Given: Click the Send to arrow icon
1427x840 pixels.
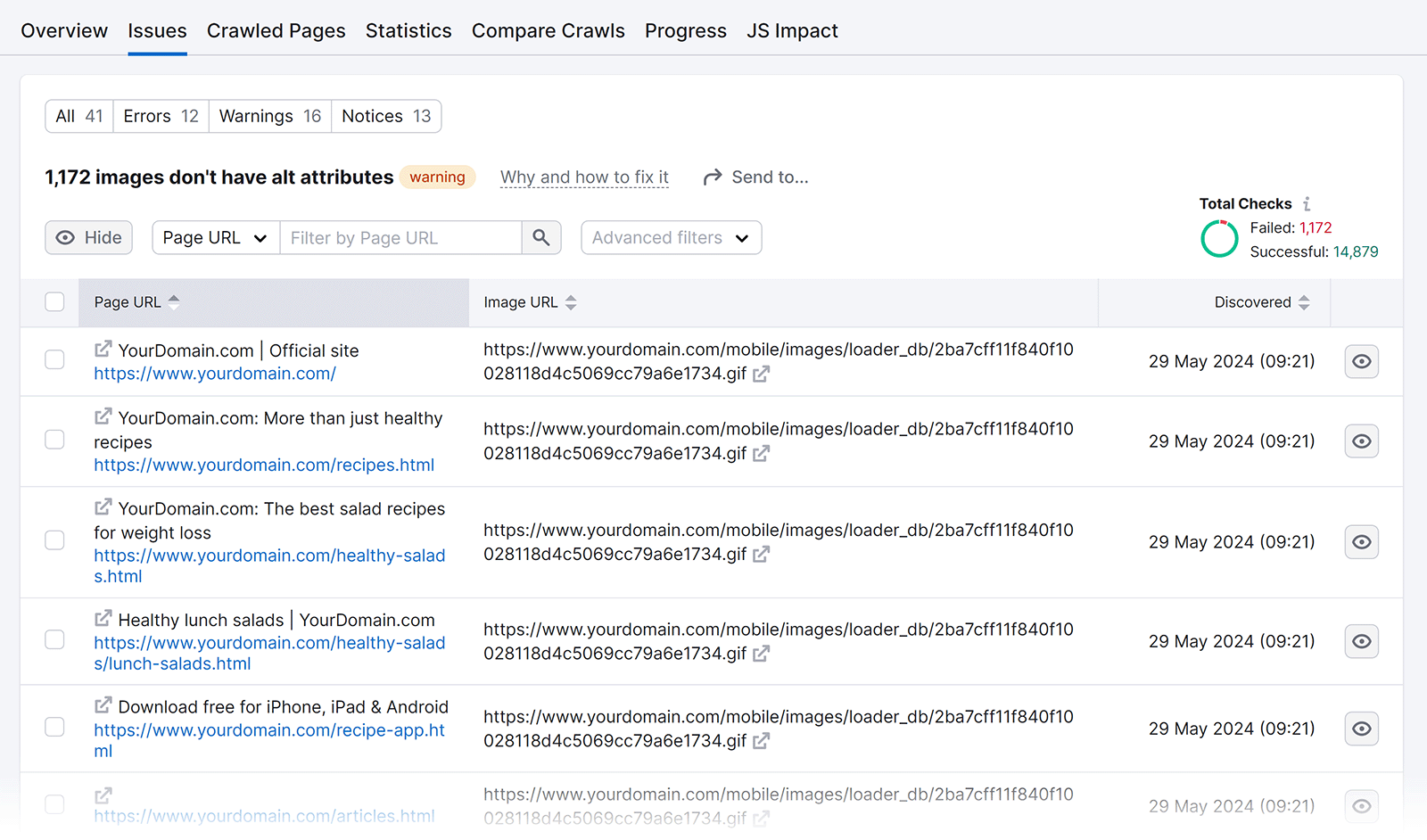Looking at the screenshot, I should 713,176.
